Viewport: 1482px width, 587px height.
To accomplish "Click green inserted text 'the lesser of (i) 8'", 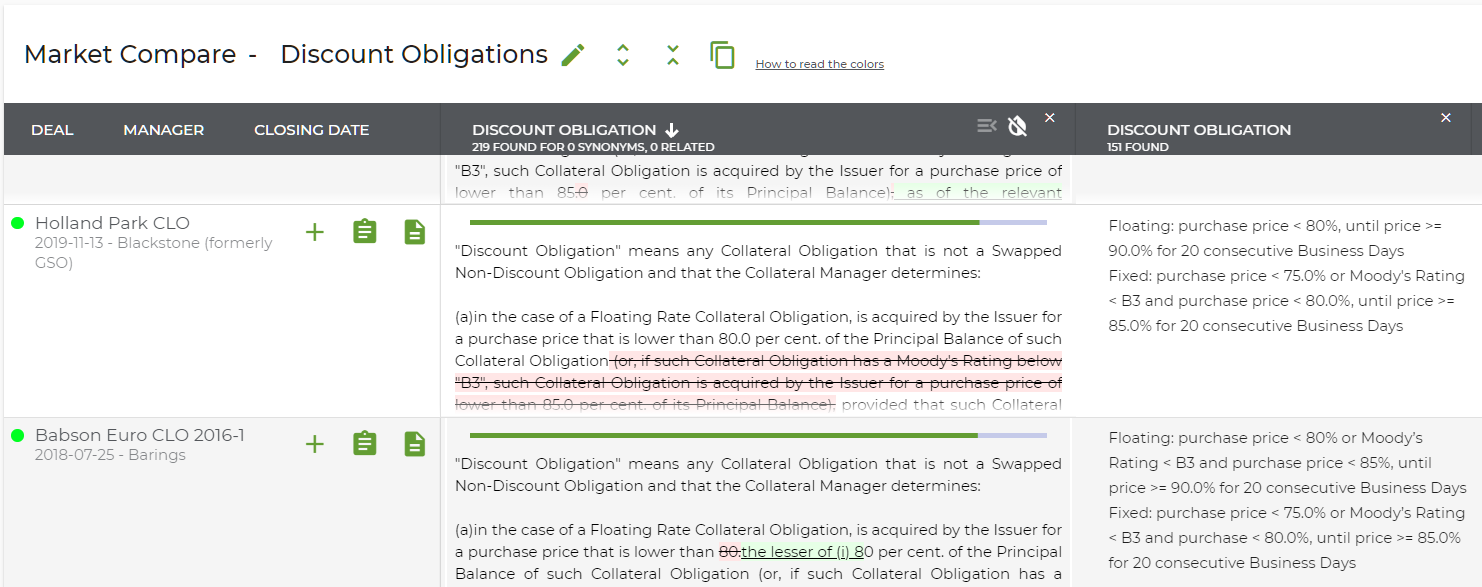I will [x=802, y=552].
